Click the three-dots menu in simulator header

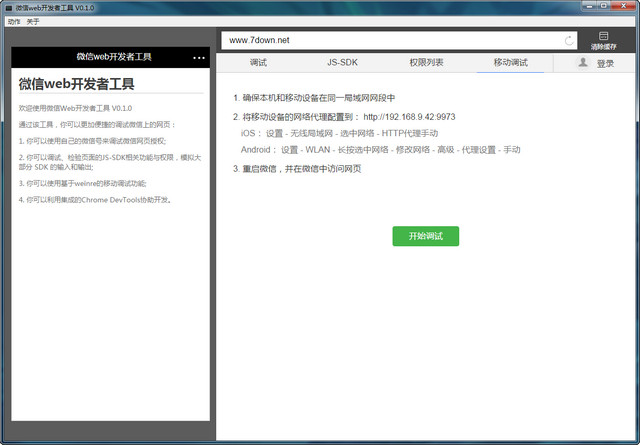(198, 58)
